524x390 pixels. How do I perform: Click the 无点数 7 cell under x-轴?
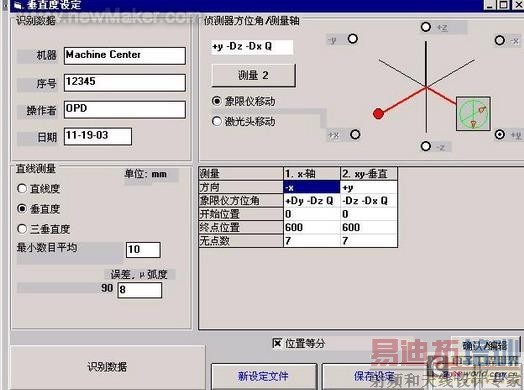(312, 241)
